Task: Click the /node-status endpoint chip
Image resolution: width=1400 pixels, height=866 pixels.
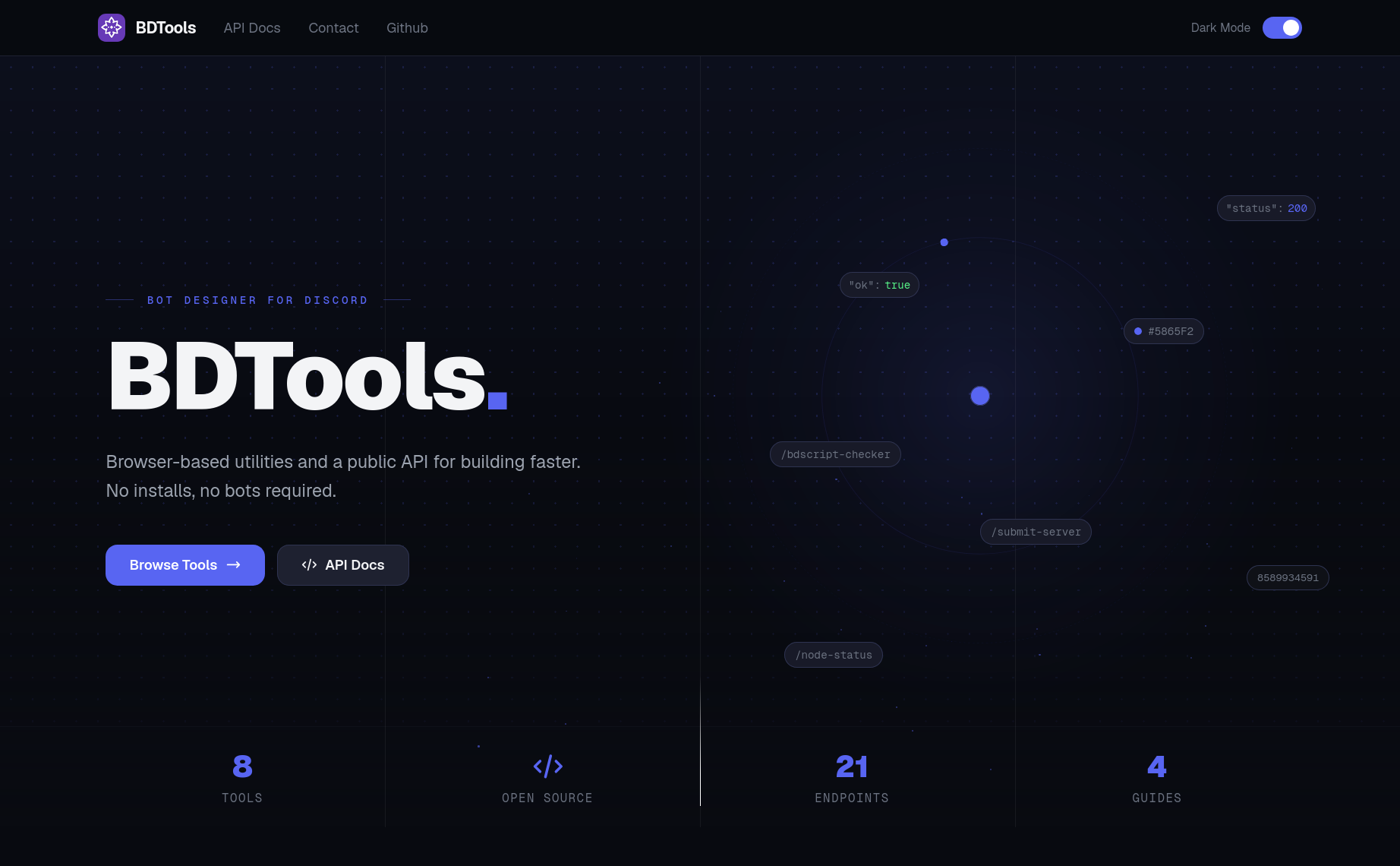Action: pyautogui.click(x=834, y=655)
